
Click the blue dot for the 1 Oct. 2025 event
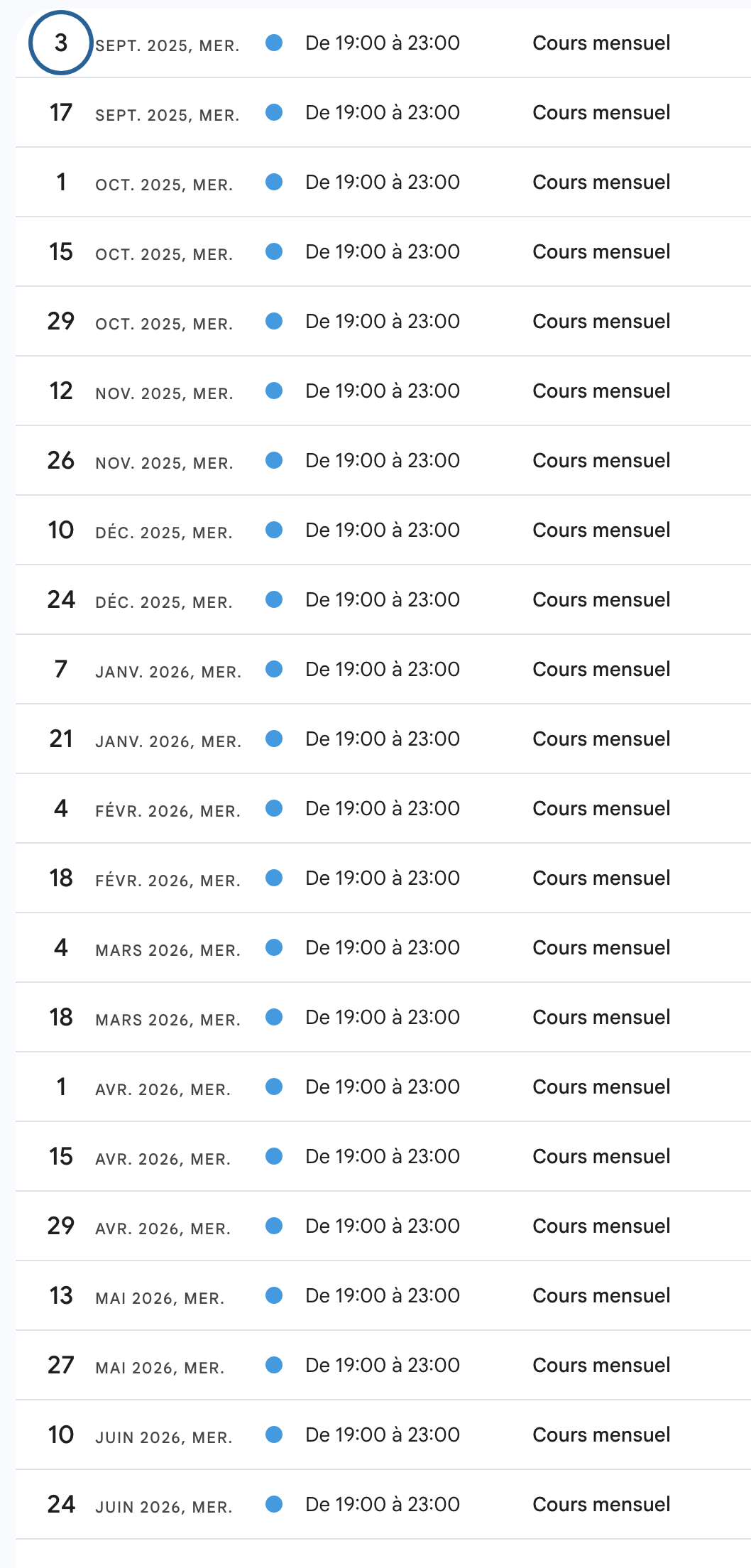point(274,183)
